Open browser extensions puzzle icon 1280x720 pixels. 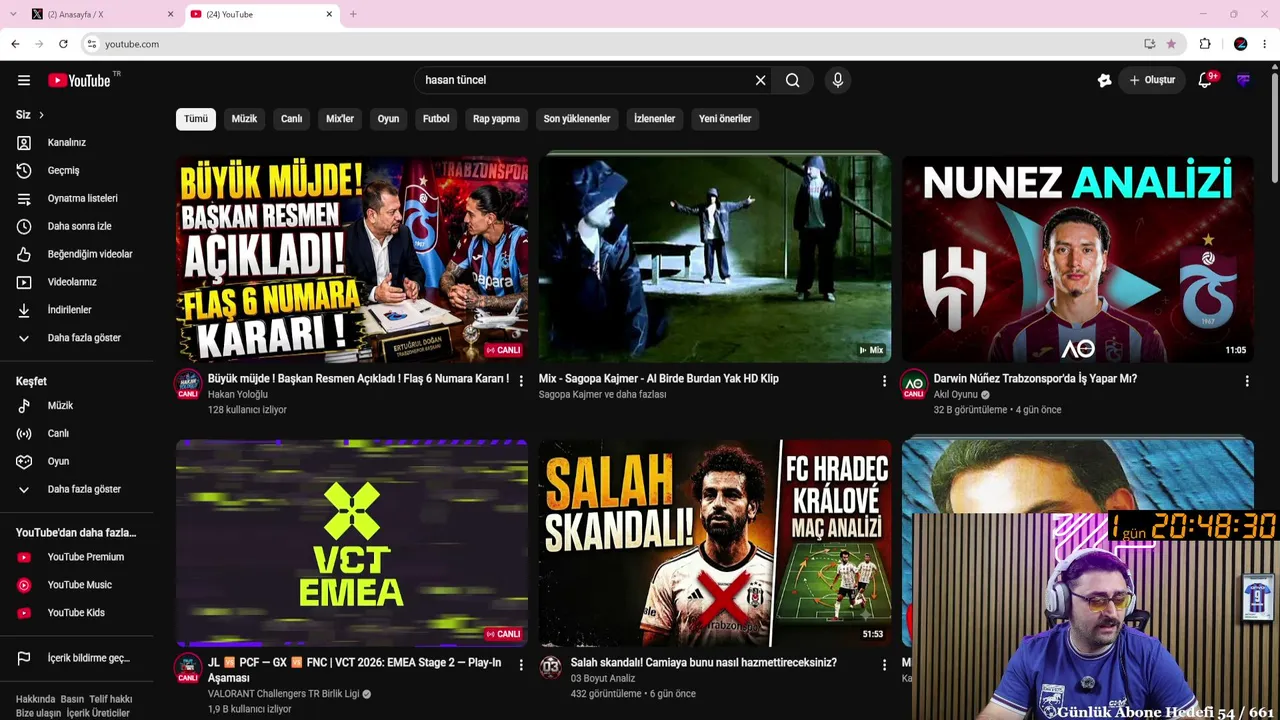[x=1205, y=44]
